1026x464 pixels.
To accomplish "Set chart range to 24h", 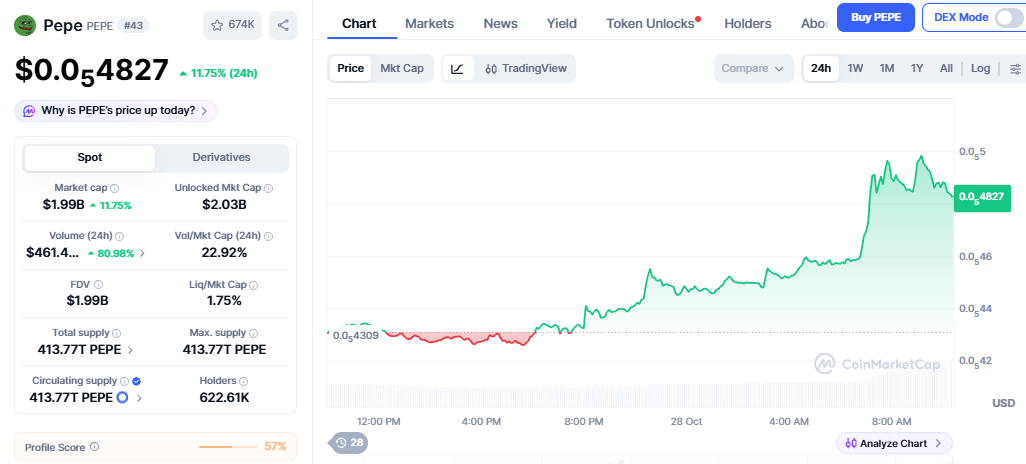I will click(821, 68).
